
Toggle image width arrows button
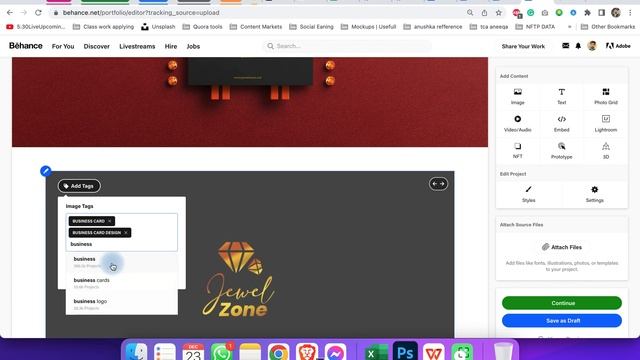[x=438, y=184]
